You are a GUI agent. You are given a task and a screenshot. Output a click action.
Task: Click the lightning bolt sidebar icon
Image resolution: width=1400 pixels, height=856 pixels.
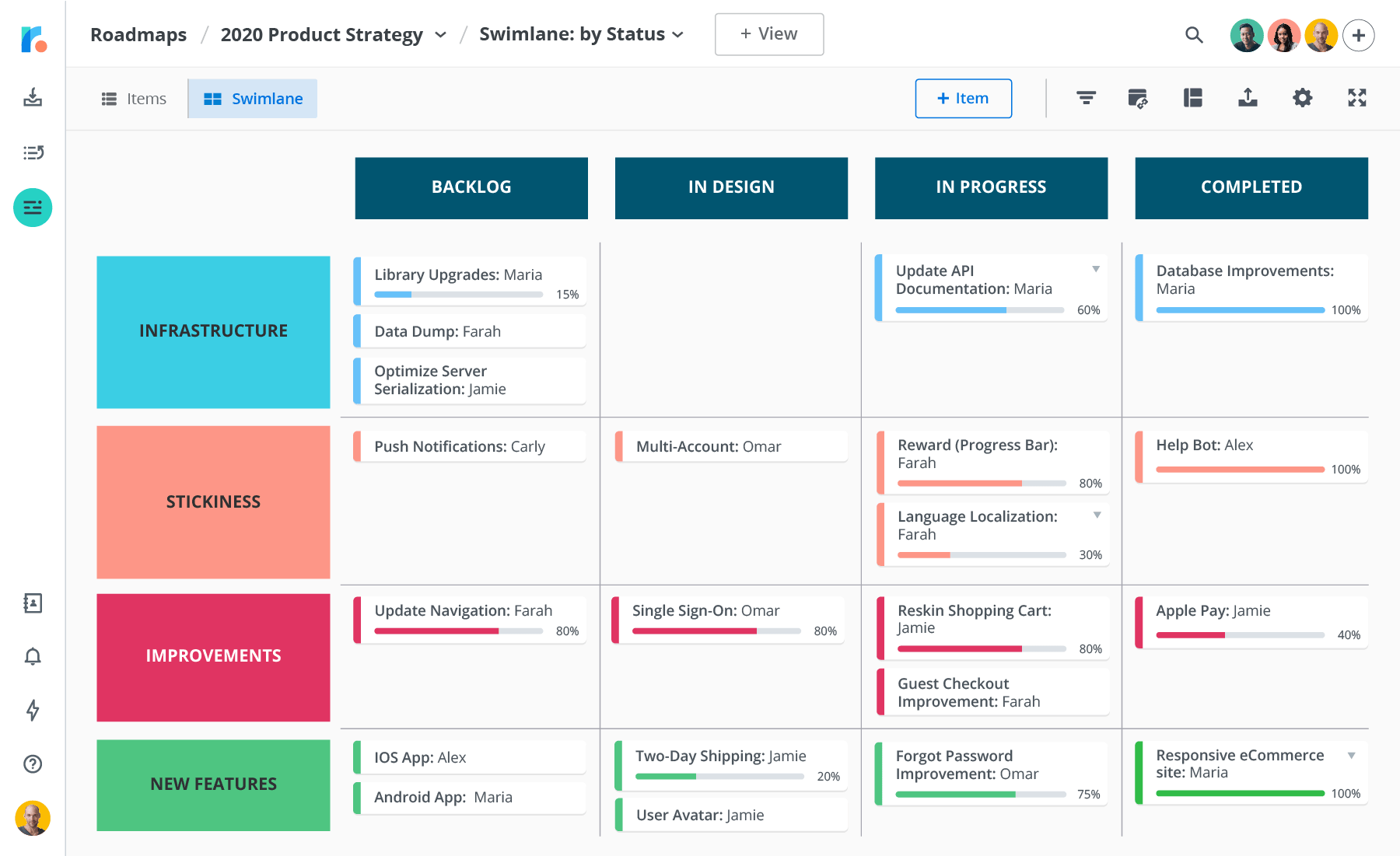click(x=33, y=710)
